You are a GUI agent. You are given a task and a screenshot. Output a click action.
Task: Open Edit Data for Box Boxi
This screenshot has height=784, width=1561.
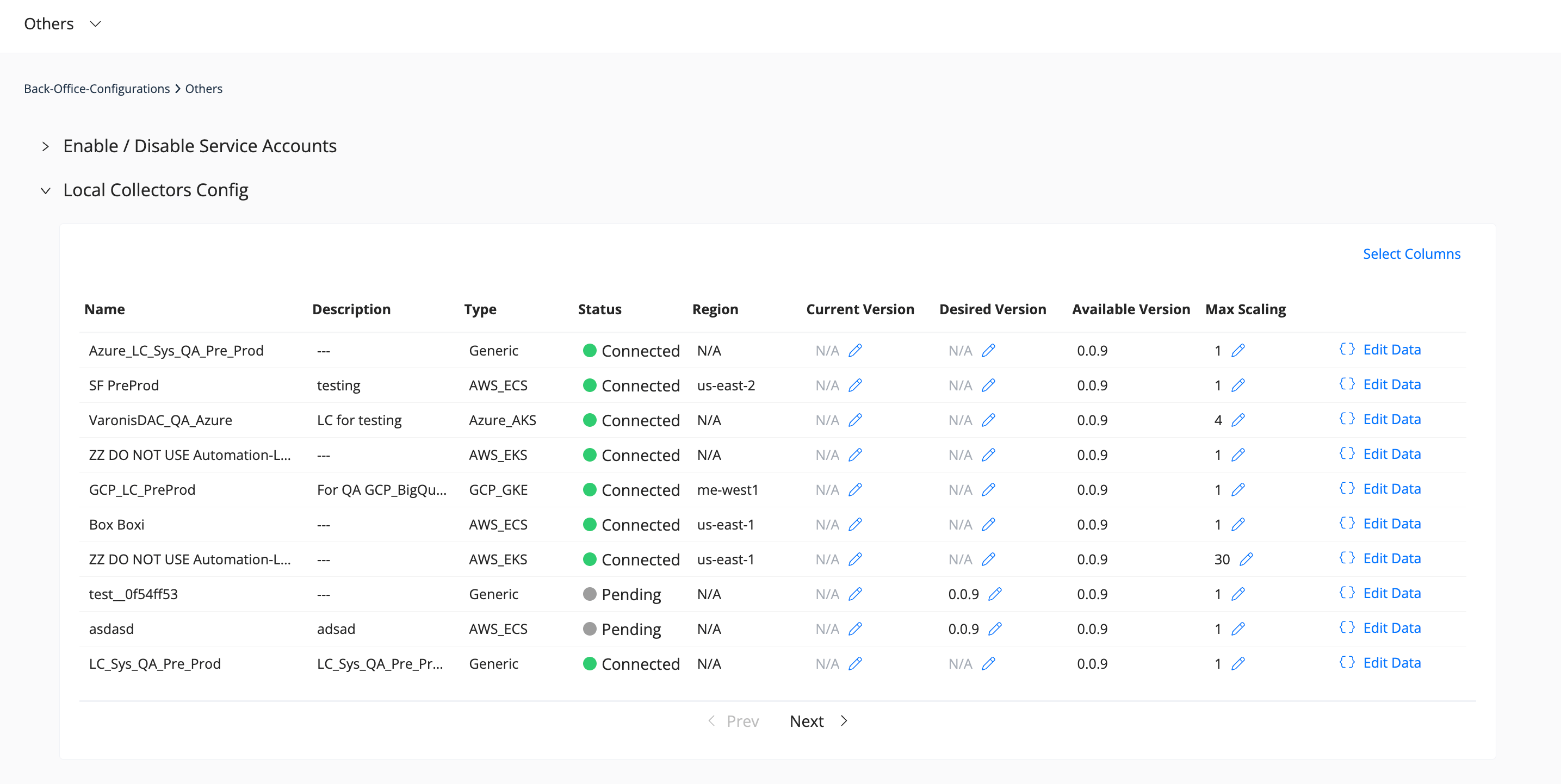coord(1380,524)
